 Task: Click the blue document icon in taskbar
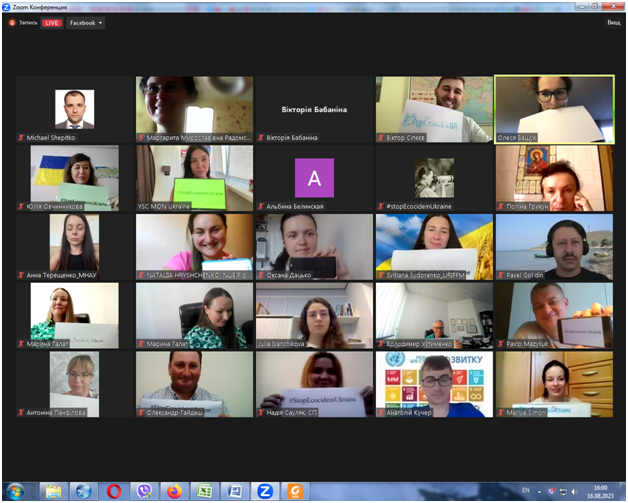click(234, 491)
